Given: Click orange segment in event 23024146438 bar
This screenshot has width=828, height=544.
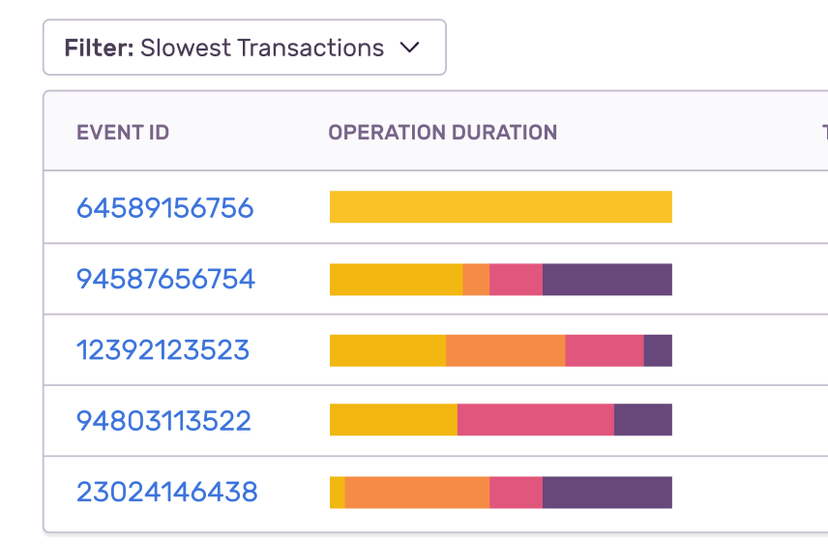Looking at the screenshot, I should 417,492.
